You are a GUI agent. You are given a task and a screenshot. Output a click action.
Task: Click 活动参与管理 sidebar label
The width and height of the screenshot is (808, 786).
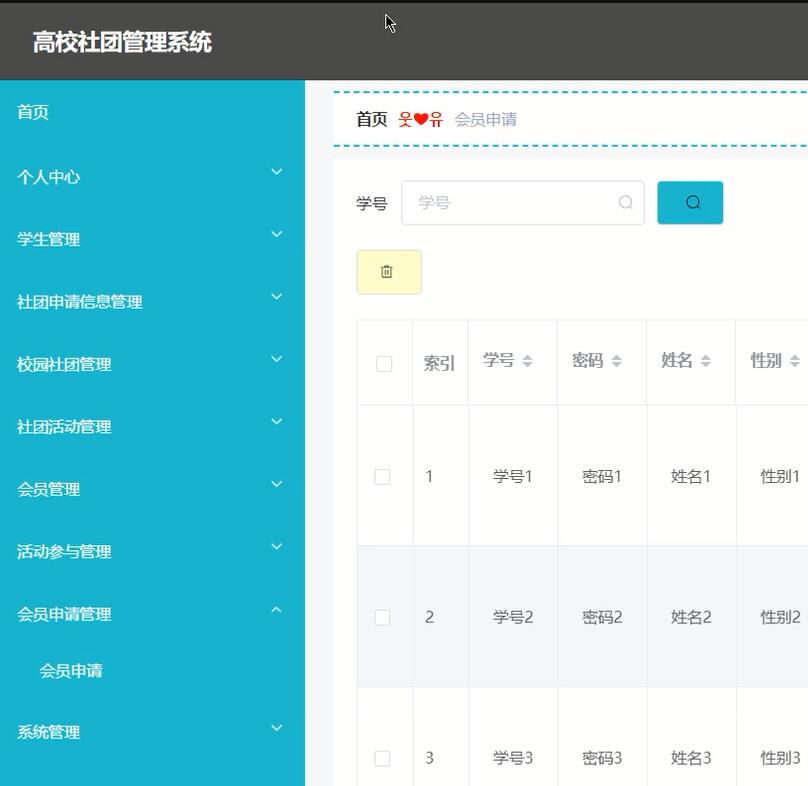pos(64,551)
